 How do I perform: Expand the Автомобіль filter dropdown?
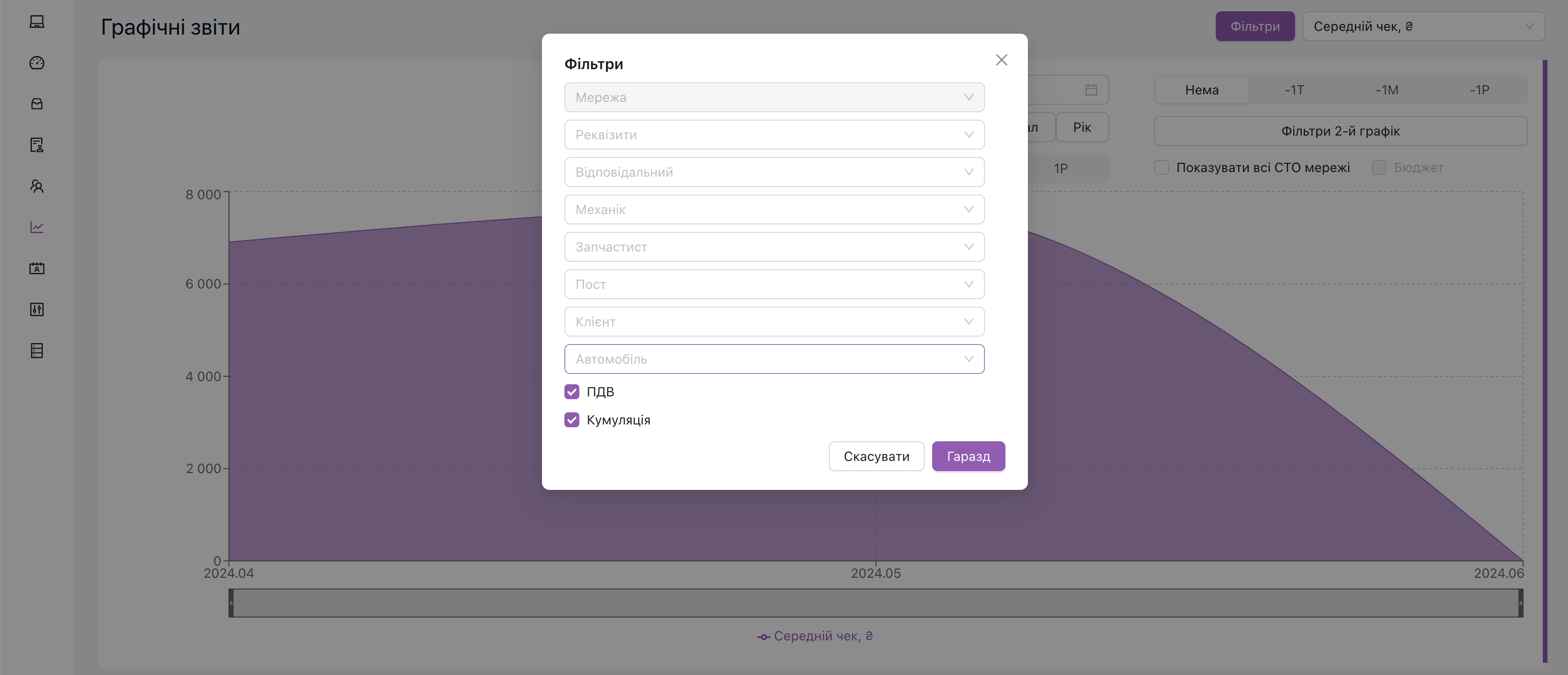(x=774, y=359)
